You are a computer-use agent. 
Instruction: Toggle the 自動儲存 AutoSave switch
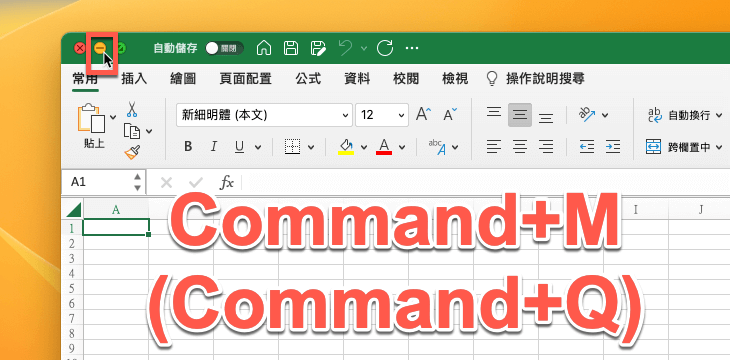(224, 48)
